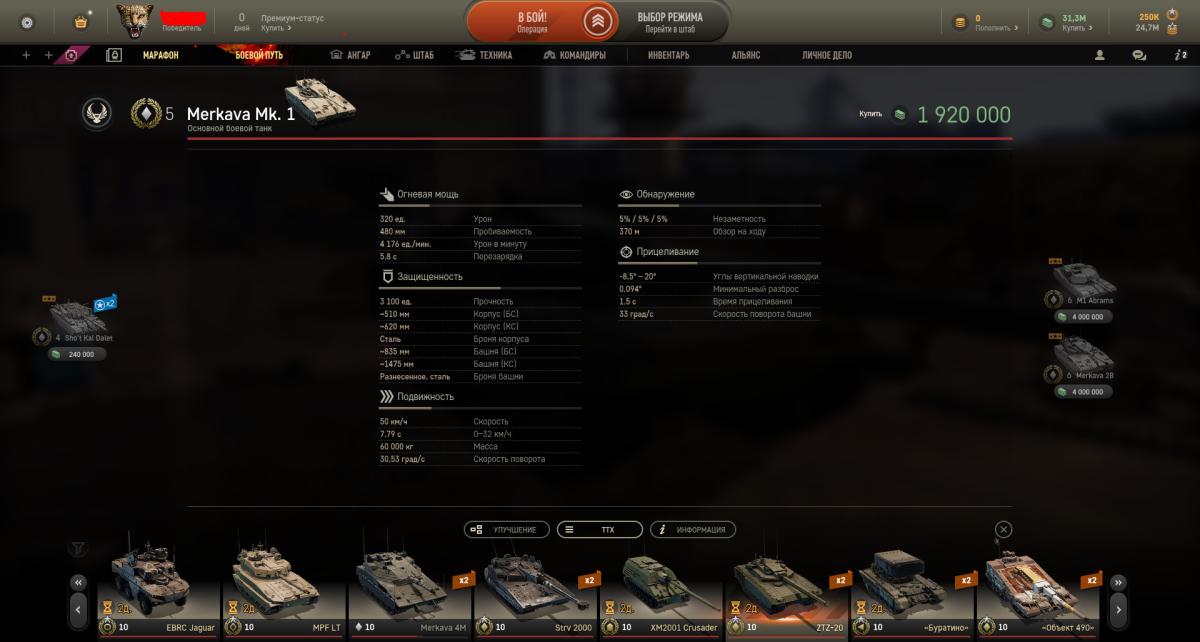
Task: Open the pink battle pass badge icon
Action: (71, 55)
